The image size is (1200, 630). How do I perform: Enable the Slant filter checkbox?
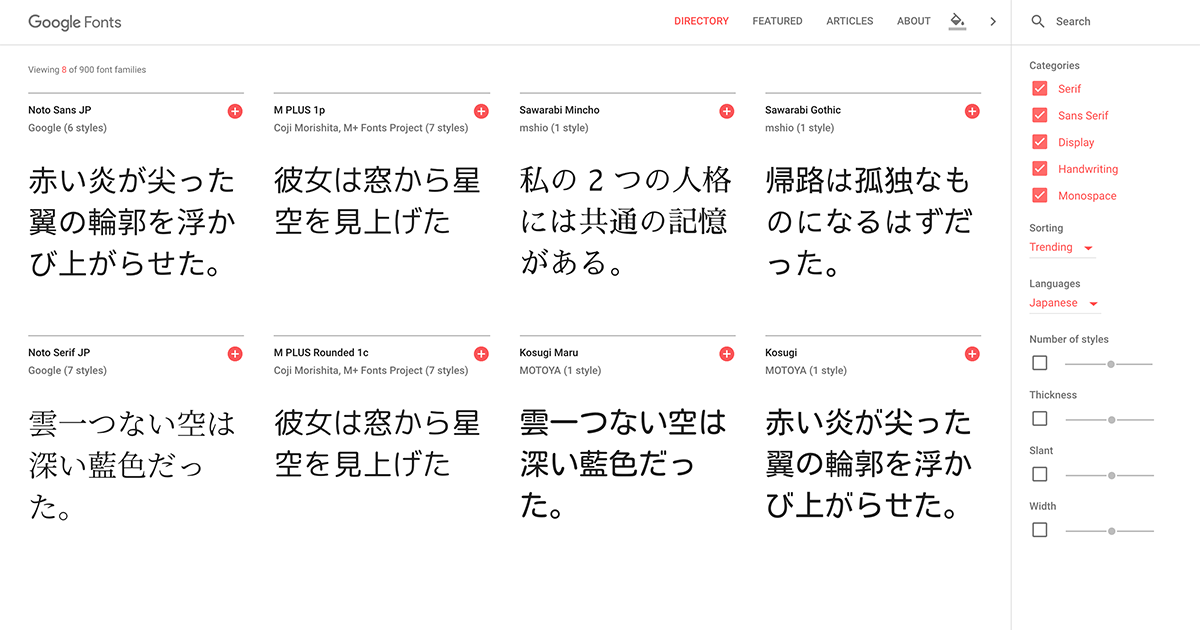(x=1040, y=474)
